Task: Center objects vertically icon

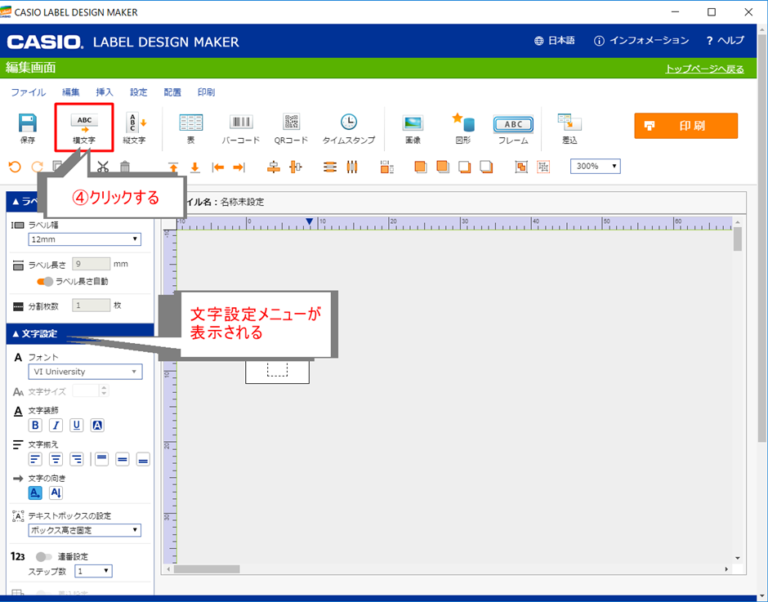Action: point(273,167)
